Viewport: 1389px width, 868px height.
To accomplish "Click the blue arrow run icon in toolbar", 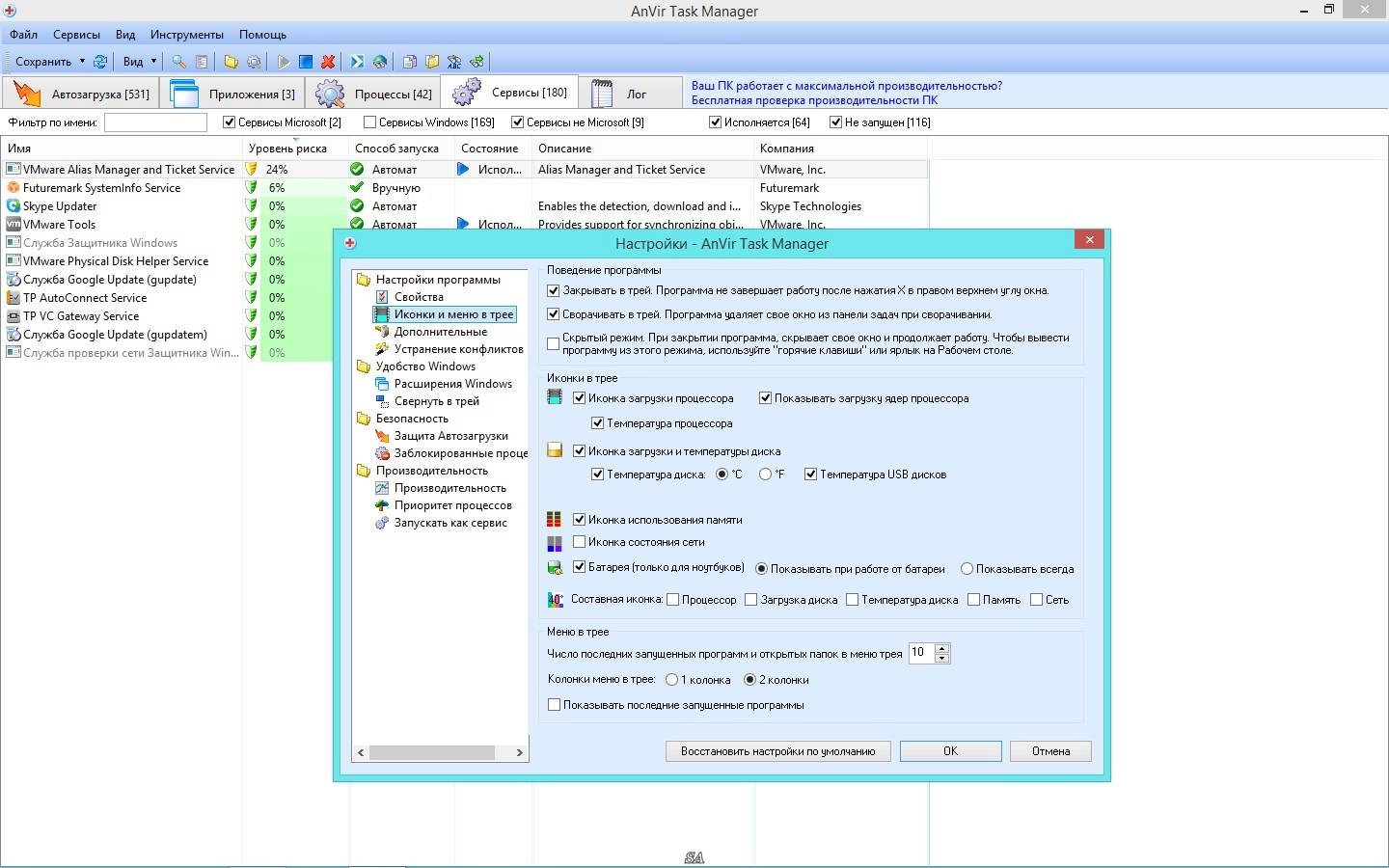I will [x=357, y=61].
